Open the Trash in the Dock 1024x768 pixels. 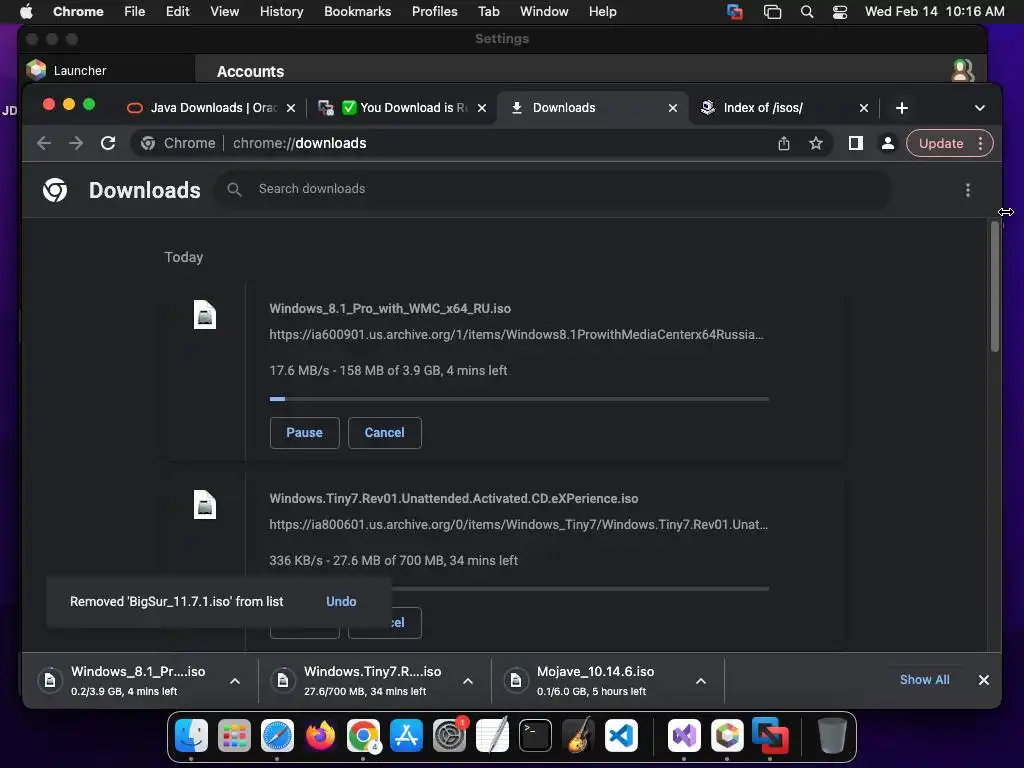(x=832, y=736)
